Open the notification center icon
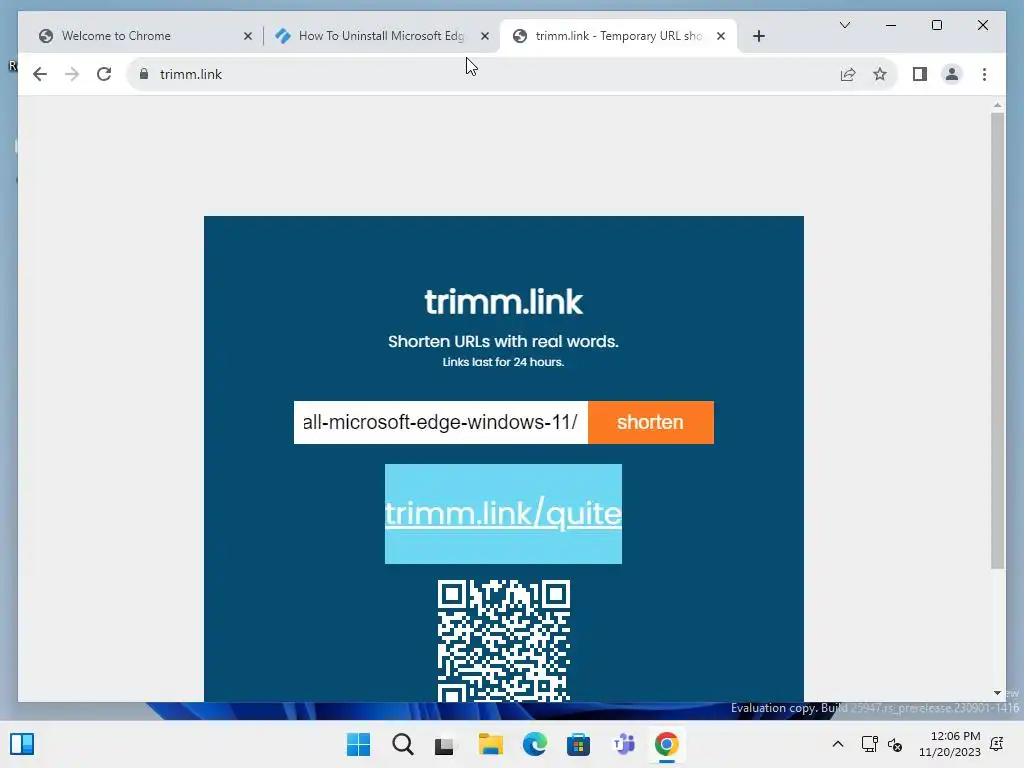 997,744
